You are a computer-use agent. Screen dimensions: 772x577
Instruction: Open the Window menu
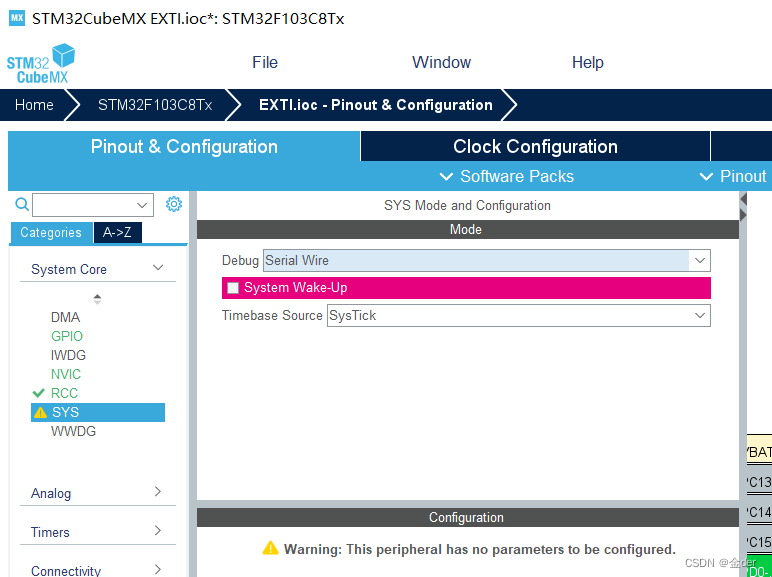[x=441, y=63]
